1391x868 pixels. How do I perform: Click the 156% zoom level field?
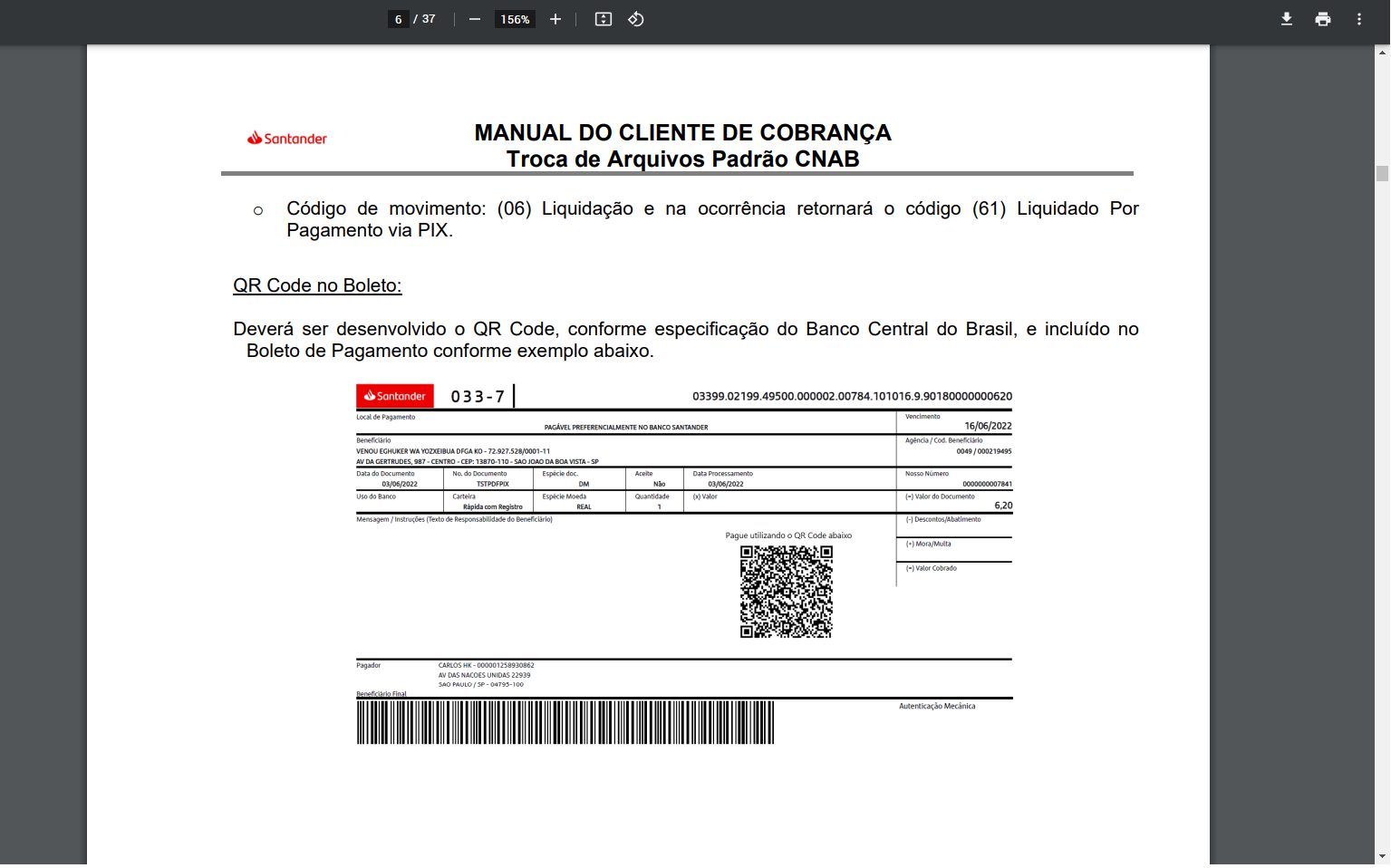pos(515,19)
